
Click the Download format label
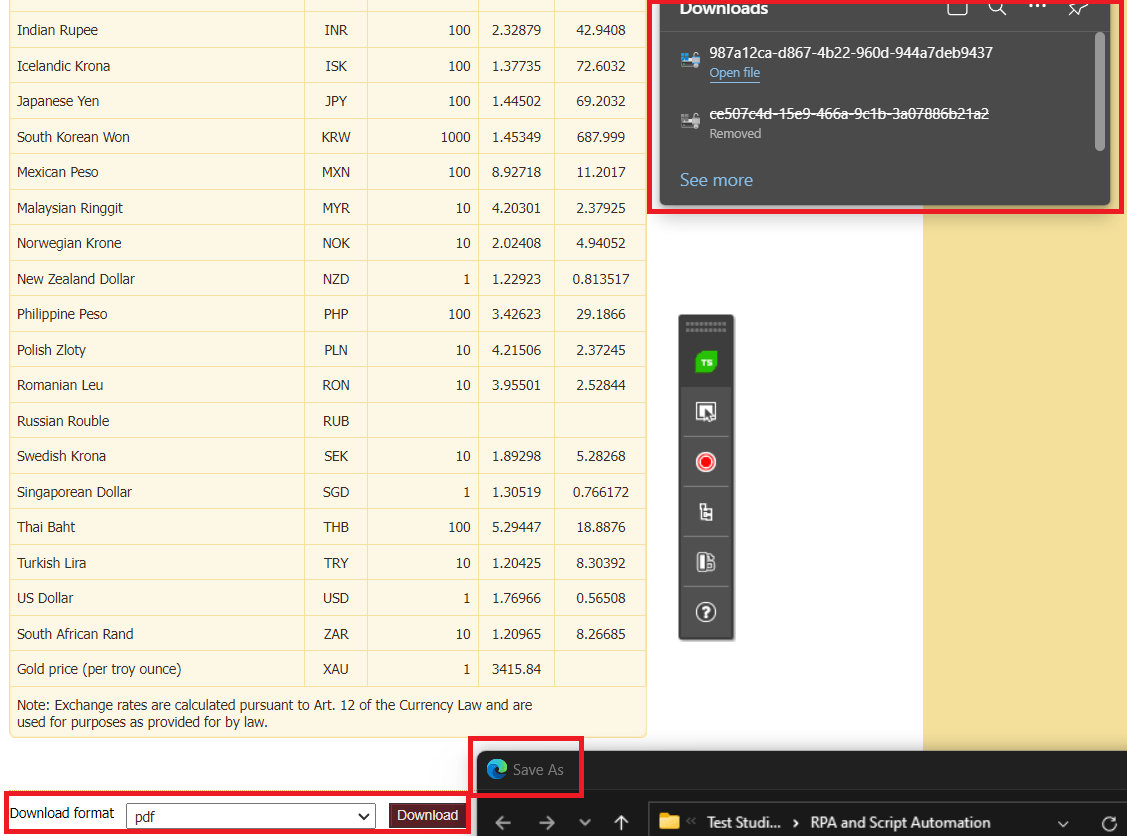(x=62, y=813)
